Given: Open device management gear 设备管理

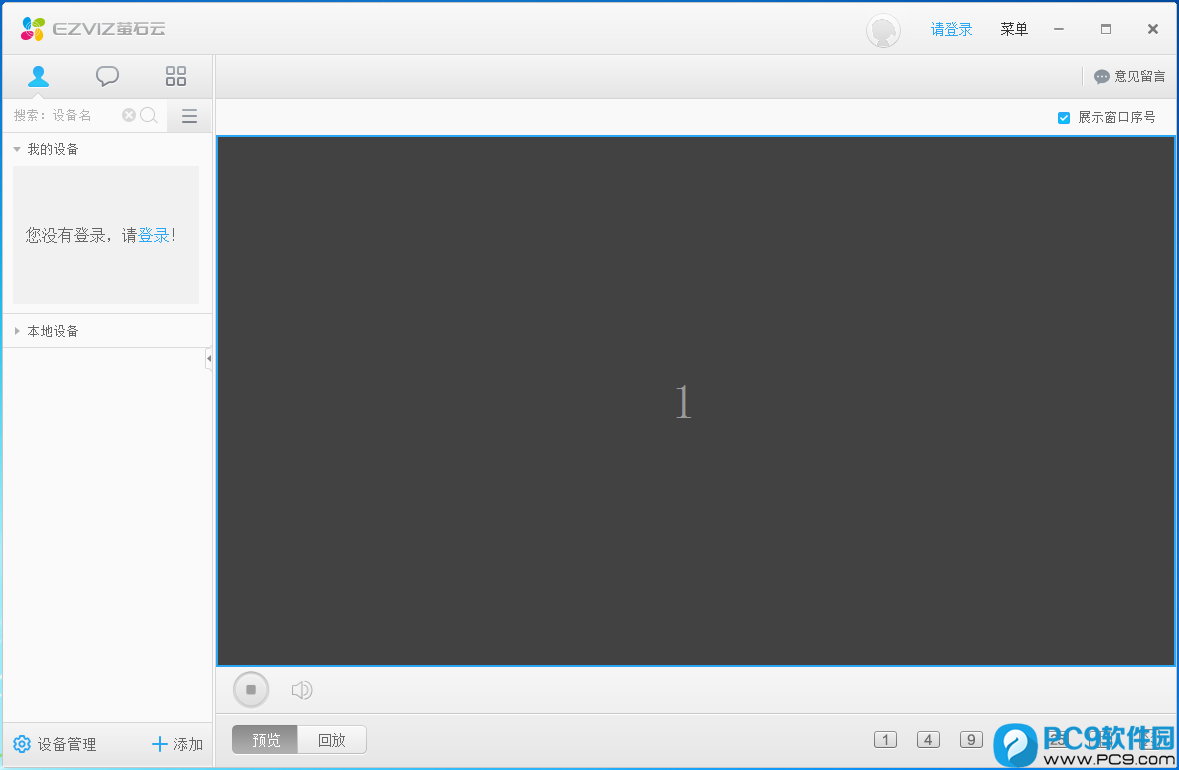Looking at the screenshot, I should pyautogui.click(x=55, y=744).
